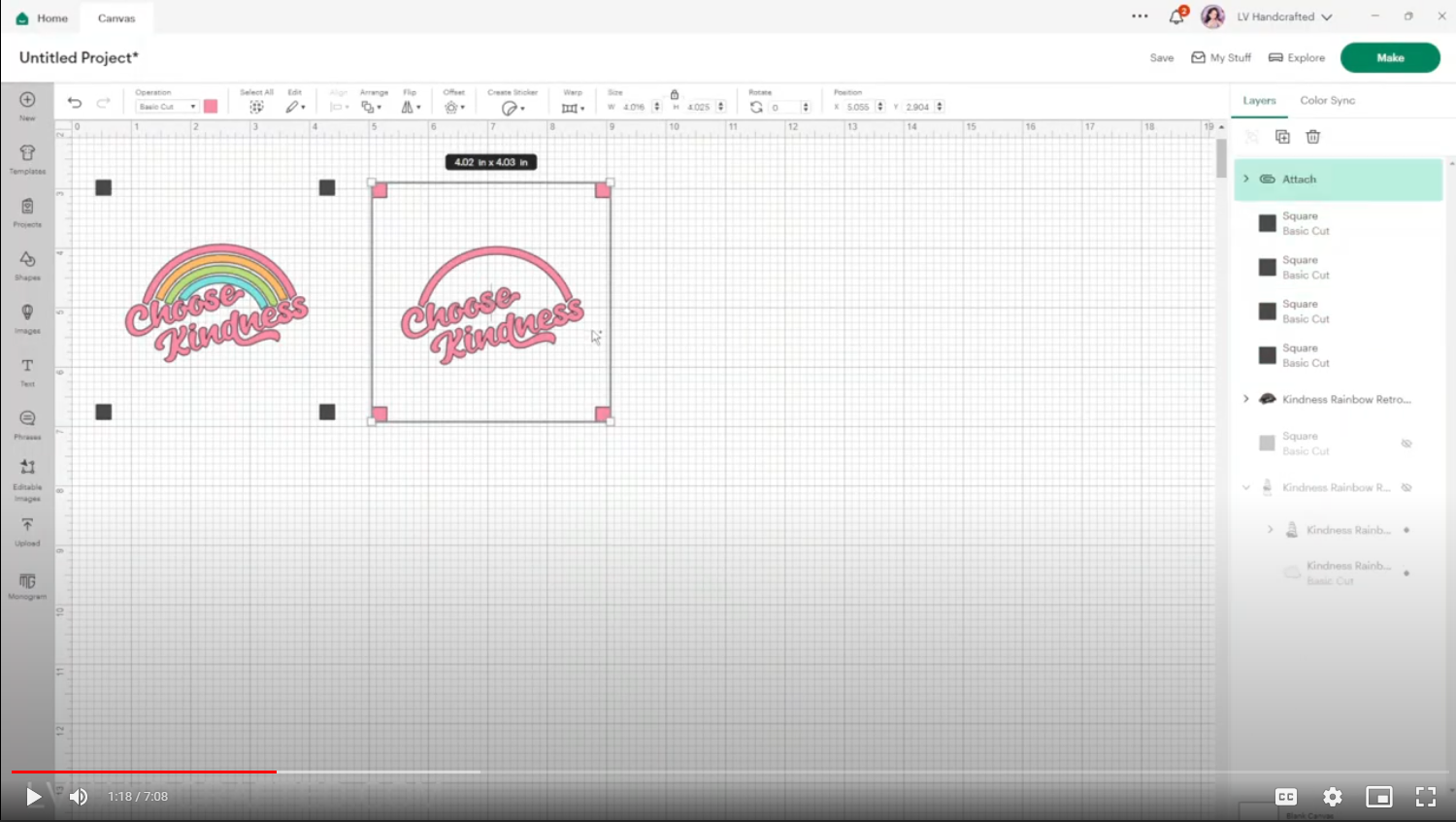Play the video
Screen dimensions: 1456x822
click(33, 797)
